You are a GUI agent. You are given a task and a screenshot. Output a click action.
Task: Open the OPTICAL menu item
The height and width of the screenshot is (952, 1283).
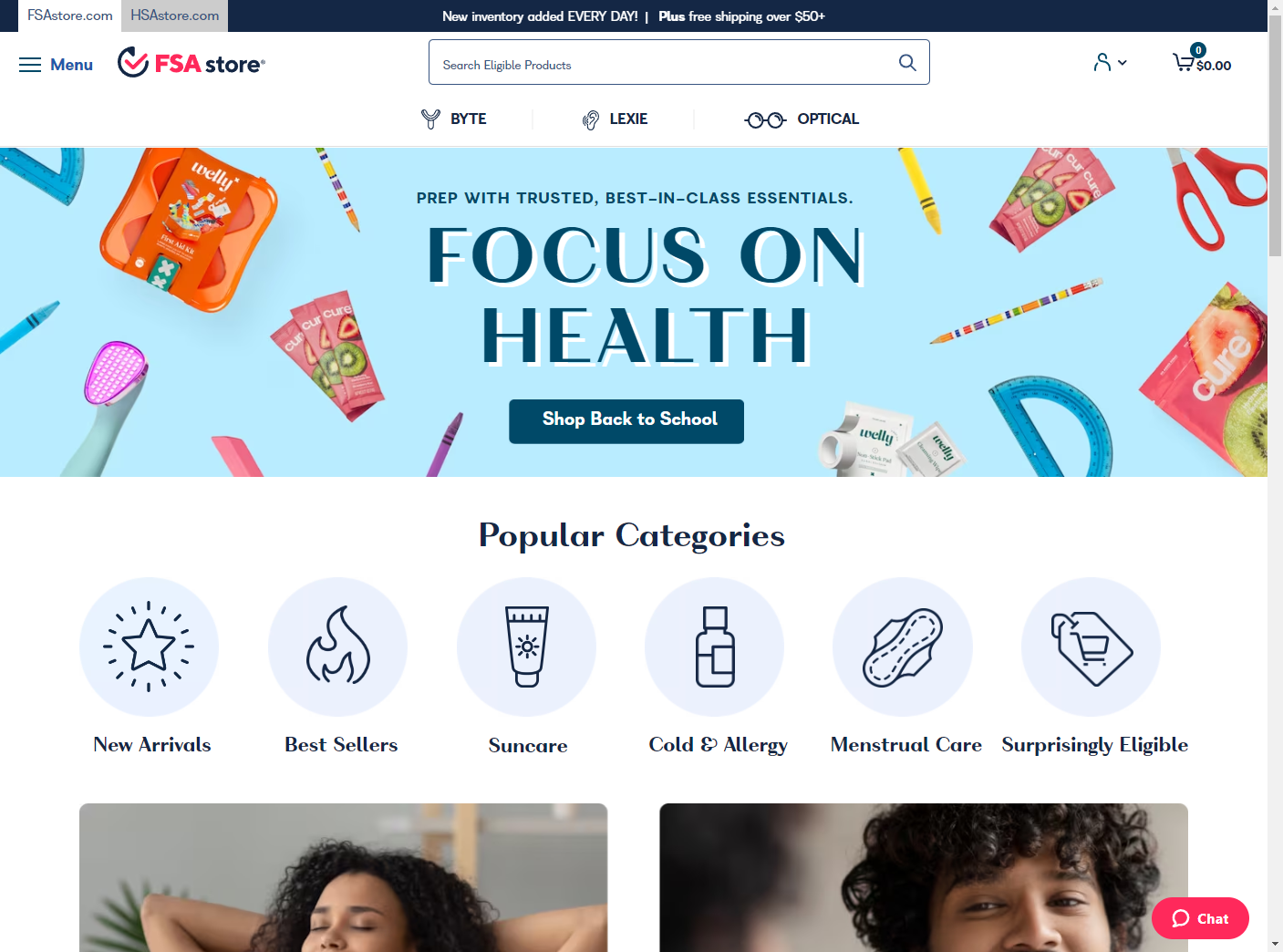coord(802,119)
